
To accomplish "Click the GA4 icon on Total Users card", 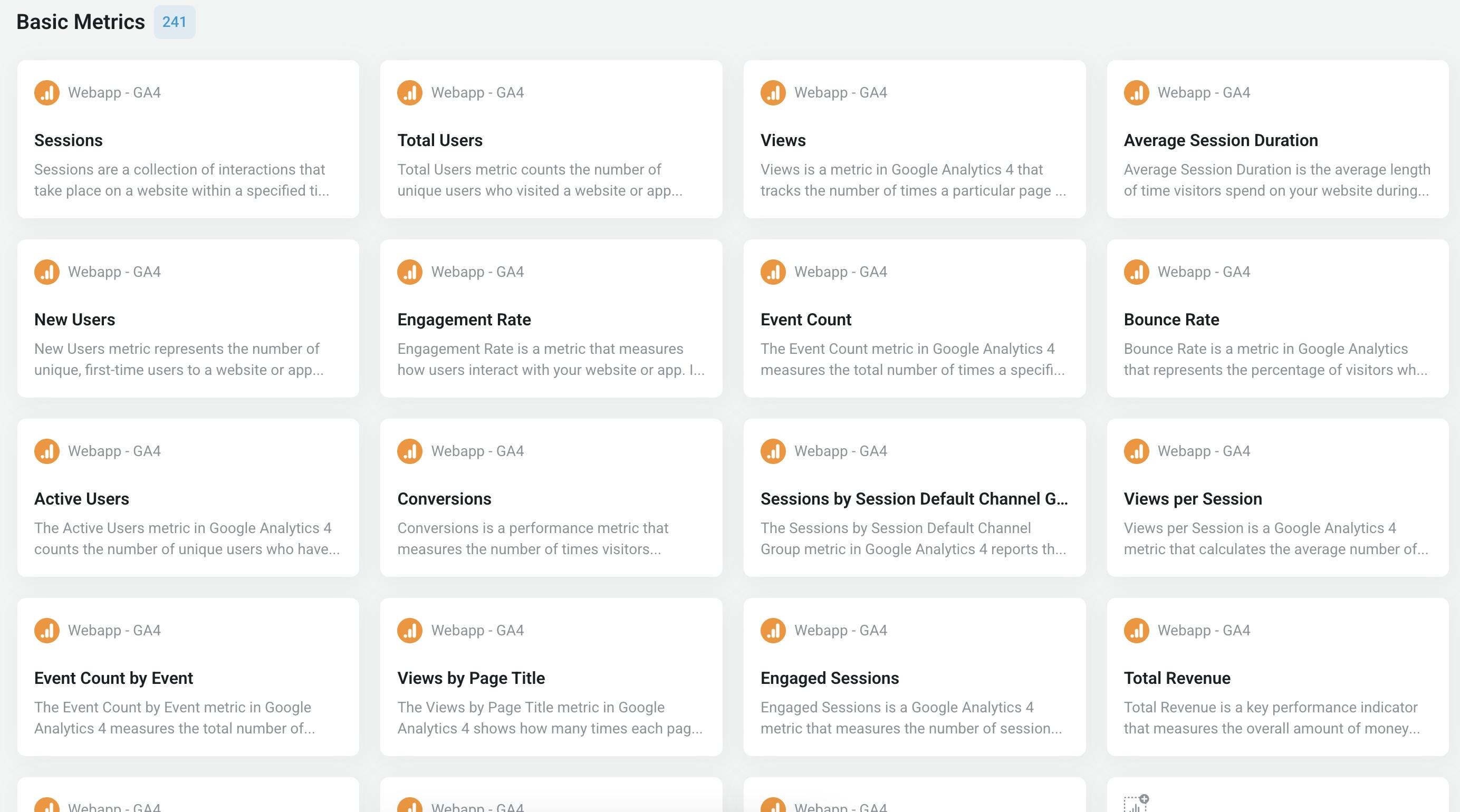I will click(410, 93).
